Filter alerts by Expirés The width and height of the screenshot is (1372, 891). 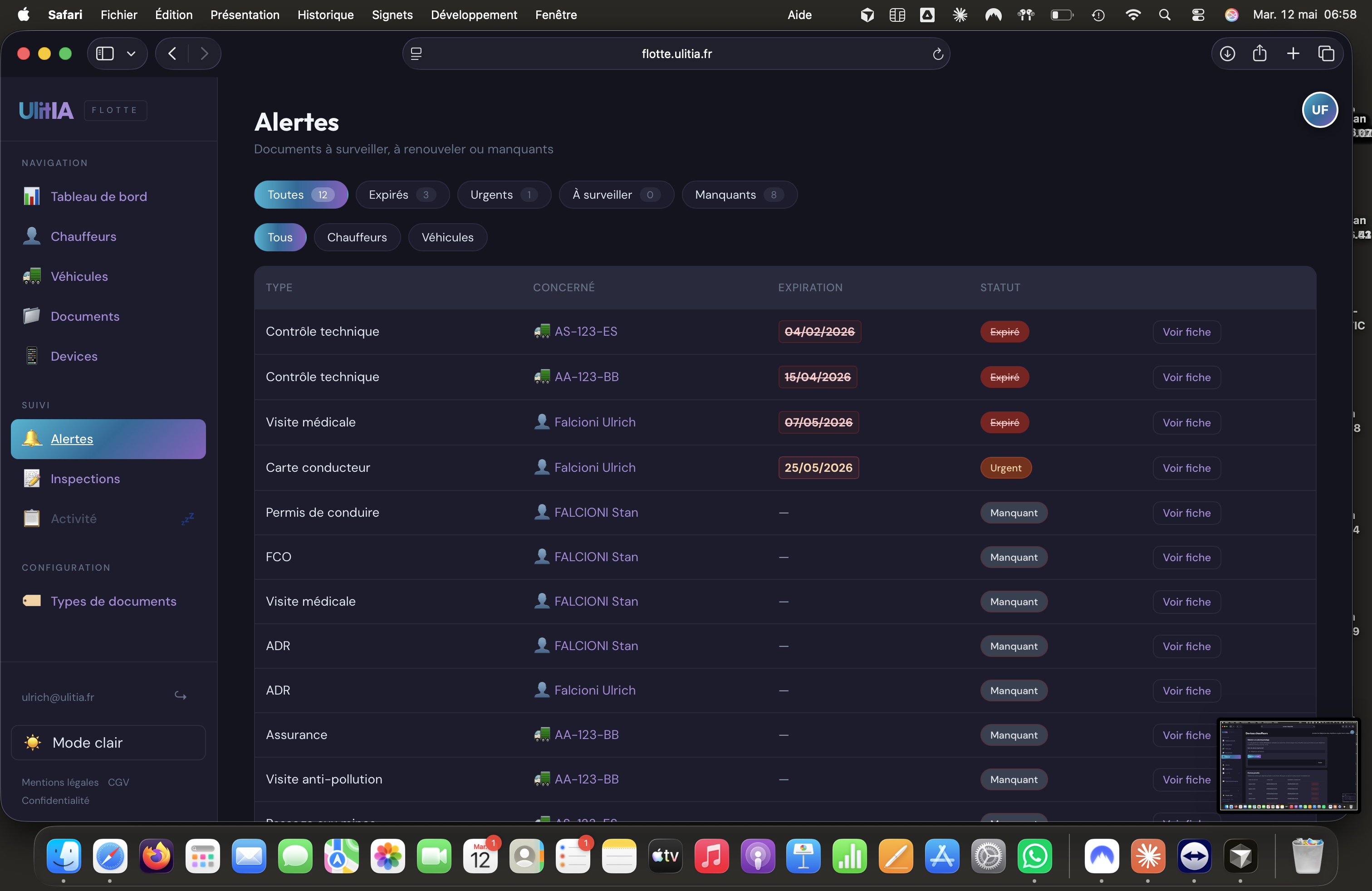(x=402, y=195)
